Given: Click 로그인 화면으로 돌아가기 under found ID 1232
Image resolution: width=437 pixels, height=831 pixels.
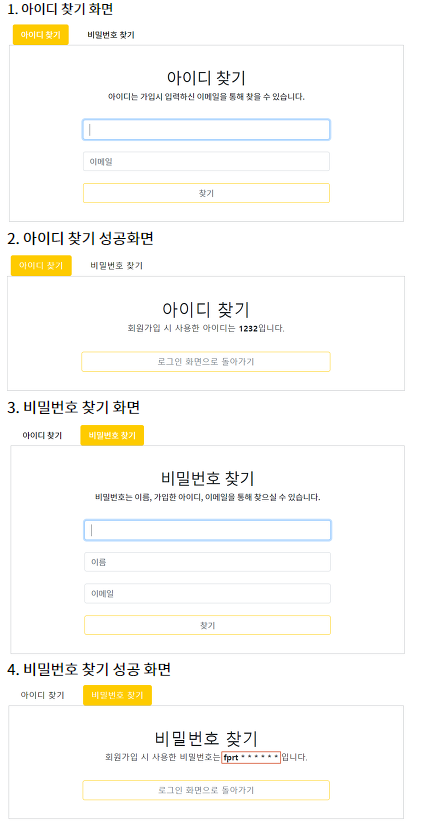Looking at the screenshot, I should point(206,361).
